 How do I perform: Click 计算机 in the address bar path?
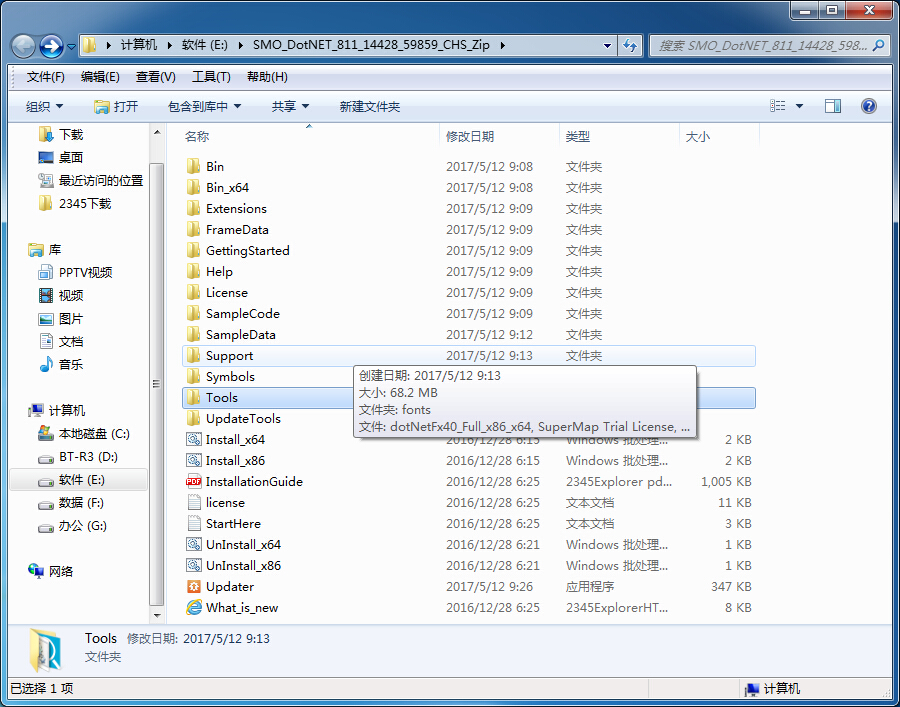coord(139,45)
